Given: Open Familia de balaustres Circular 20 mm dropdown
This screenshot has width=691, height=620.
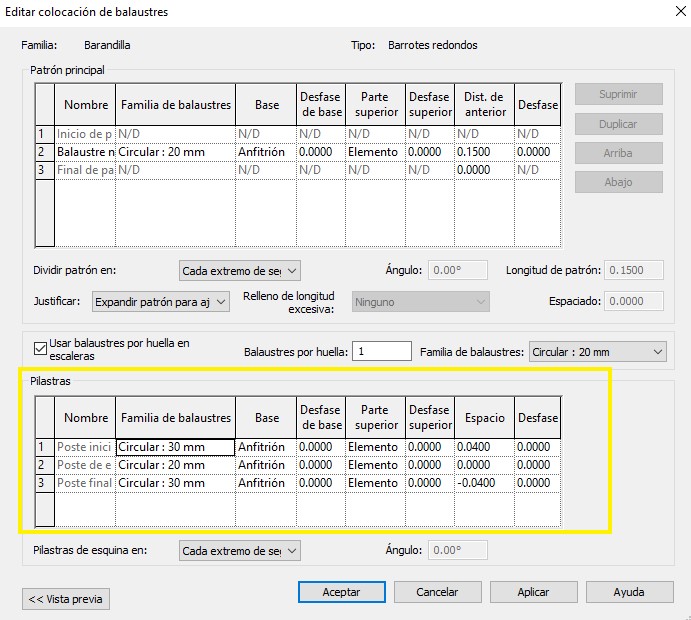Looking at the screenshot, I should click(x=597, y=352).
